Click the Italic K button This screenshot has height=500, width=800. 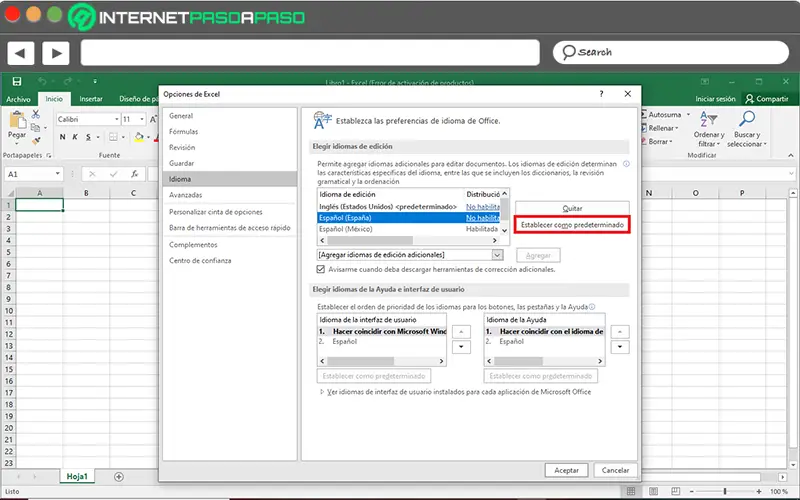(x=75, y=137)
